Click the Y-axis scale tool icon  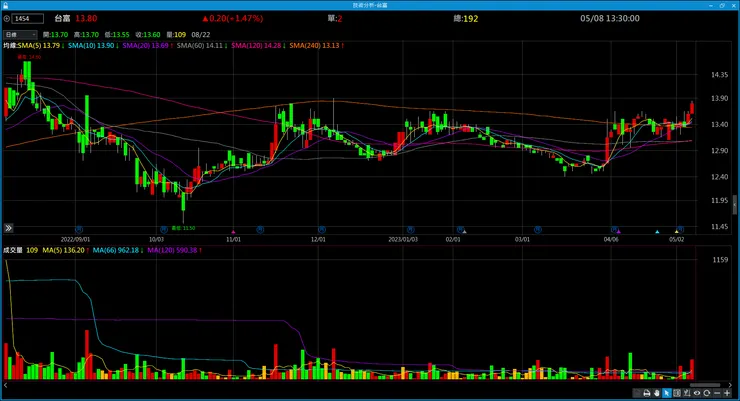point(687,393)
